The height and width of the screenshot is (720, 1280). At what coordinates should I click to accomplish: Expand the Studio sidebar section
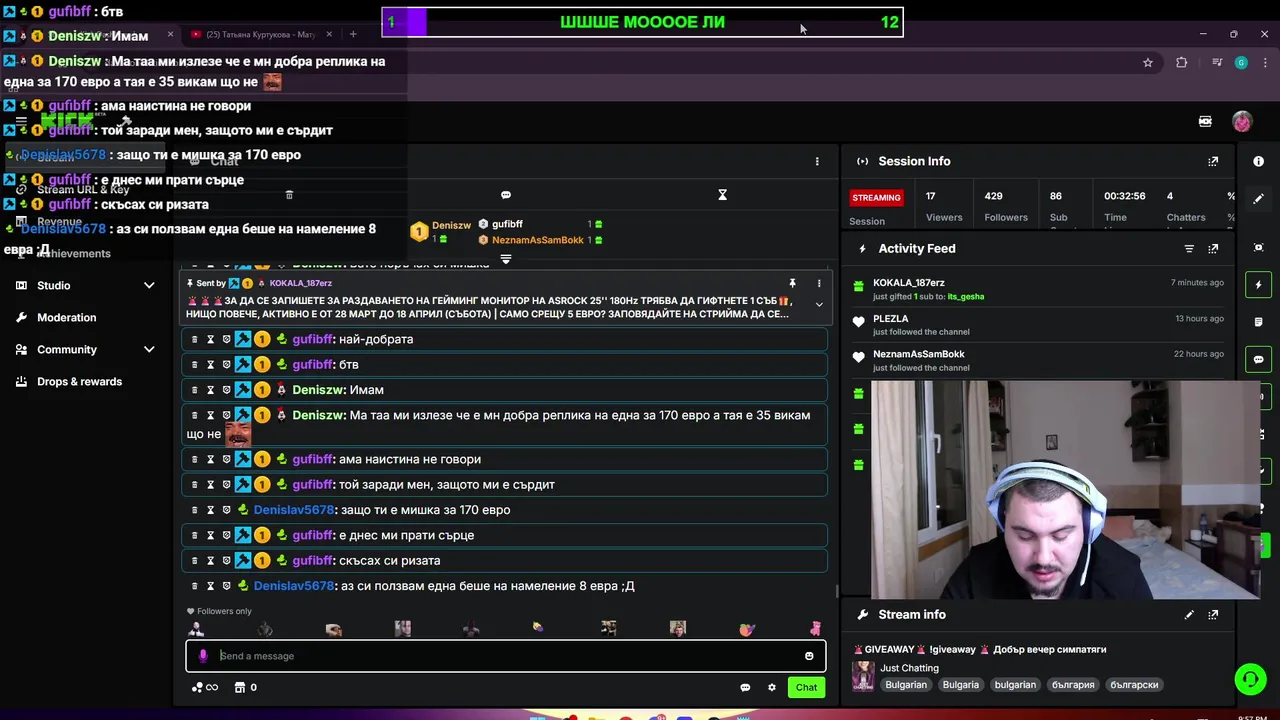[86, 285]
